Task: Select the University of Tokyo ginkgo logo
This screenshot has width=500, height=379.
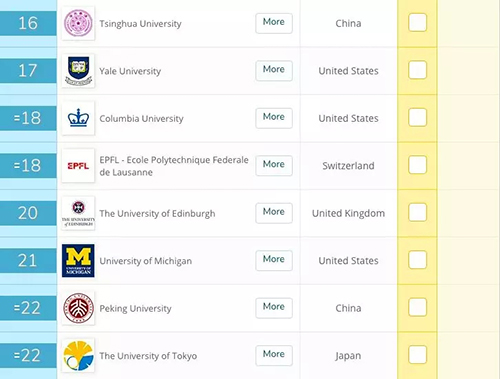Action: 78,355
